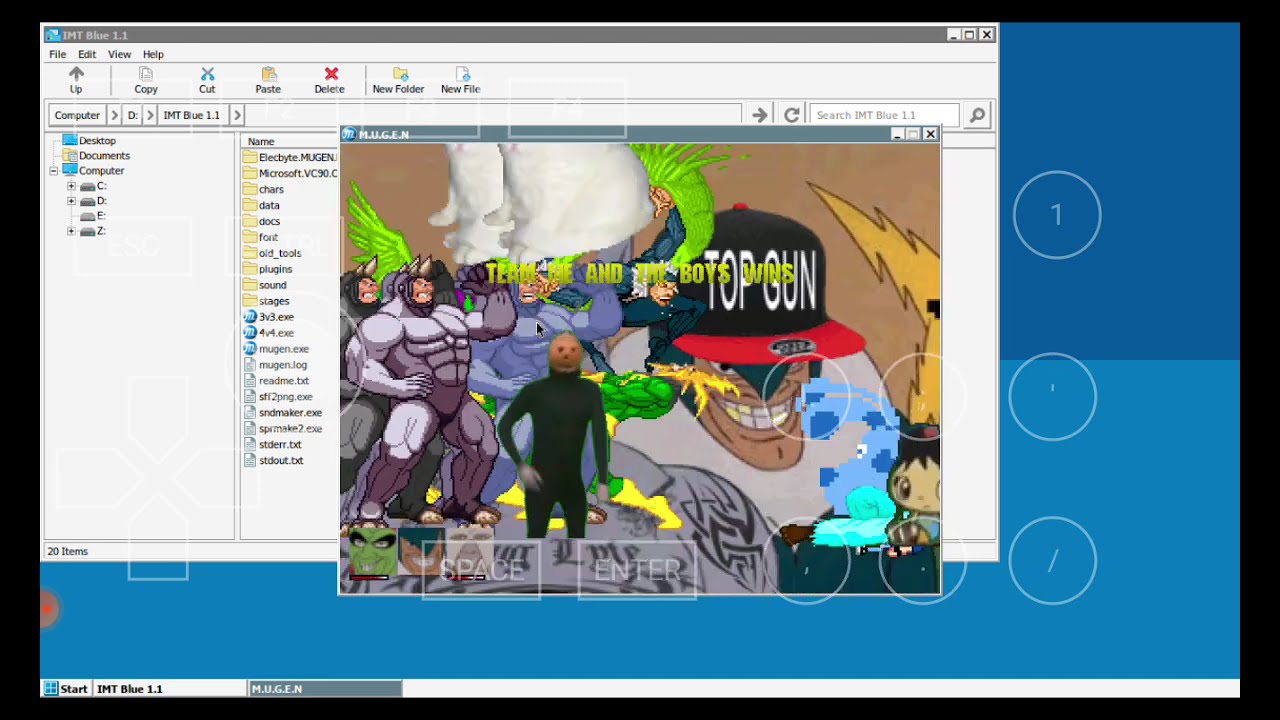The image size is (1280, 720).
Task: Go up one folder with Up button
Action: [76, 80]
